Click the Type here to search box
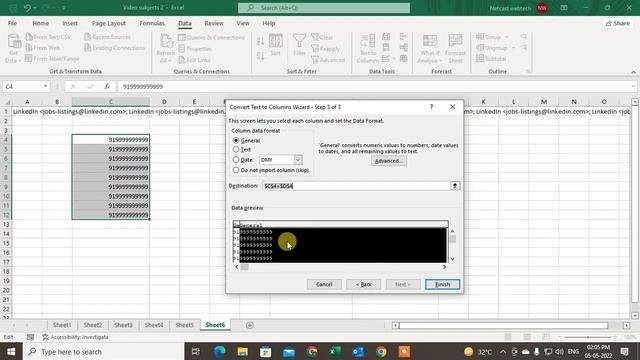Image resolution: width=640 pixels, height=360 pixels. tap(104, 351)
